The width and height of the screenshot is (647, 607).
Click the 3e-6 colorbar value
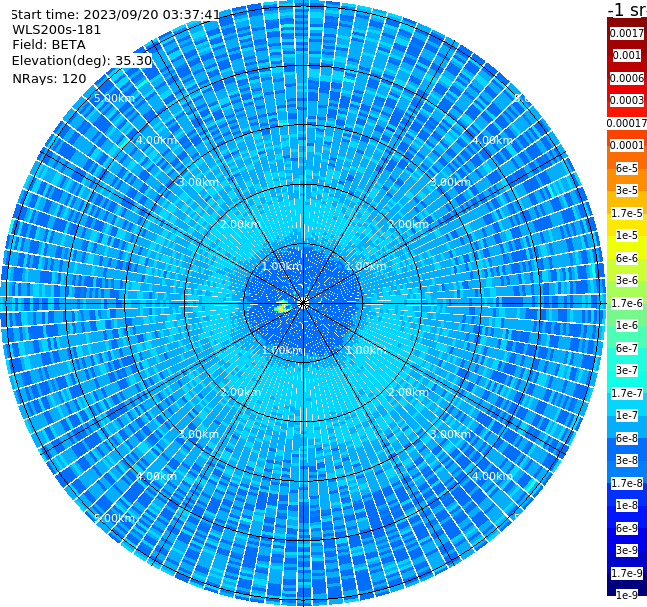click(x=627, y=280)
